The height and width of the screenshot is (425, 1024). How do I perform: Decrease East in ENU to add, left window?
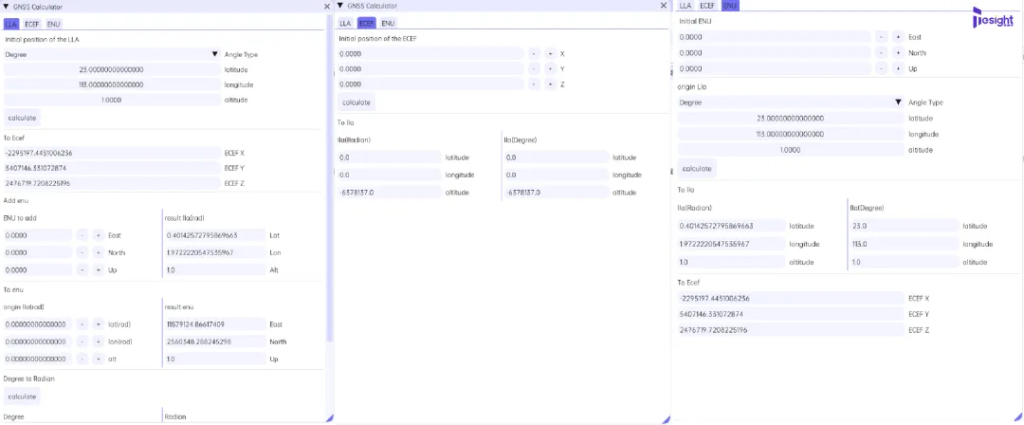pyautogui.click(x=82, y=235)
